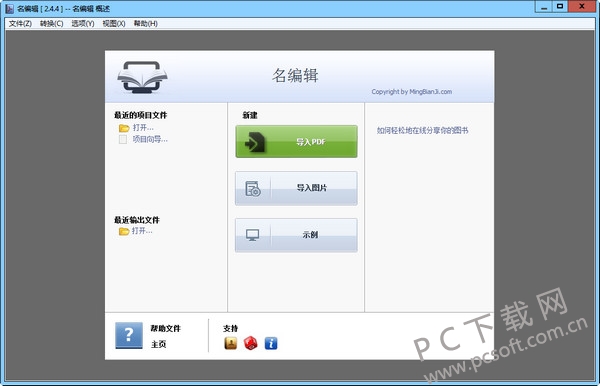The height and width of the screenshot is (386, 600).
Task: Open the 文件(Z) menu
Action: (20, 24)
